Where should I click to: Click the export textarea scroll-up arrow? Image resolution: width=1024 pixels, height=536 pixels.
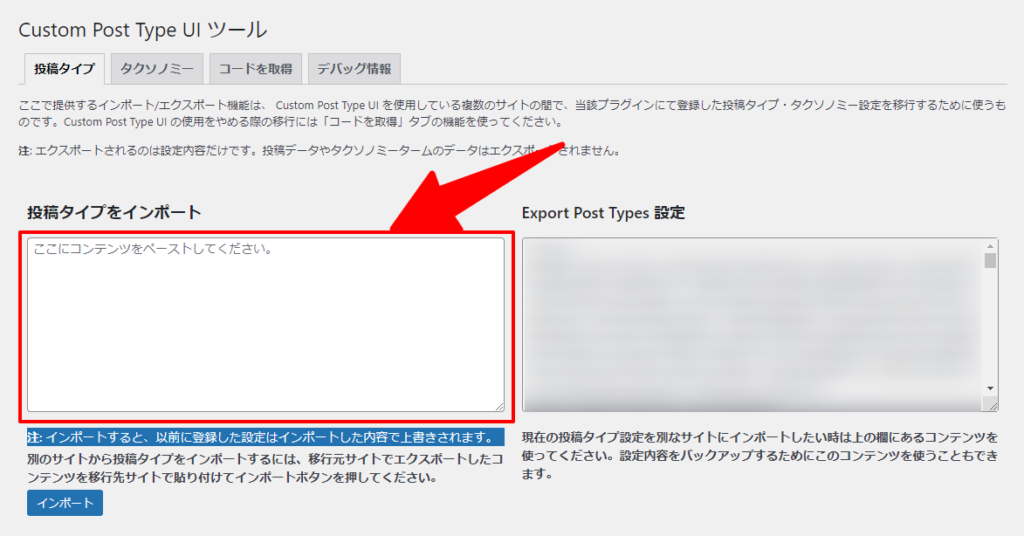(990, 246)
